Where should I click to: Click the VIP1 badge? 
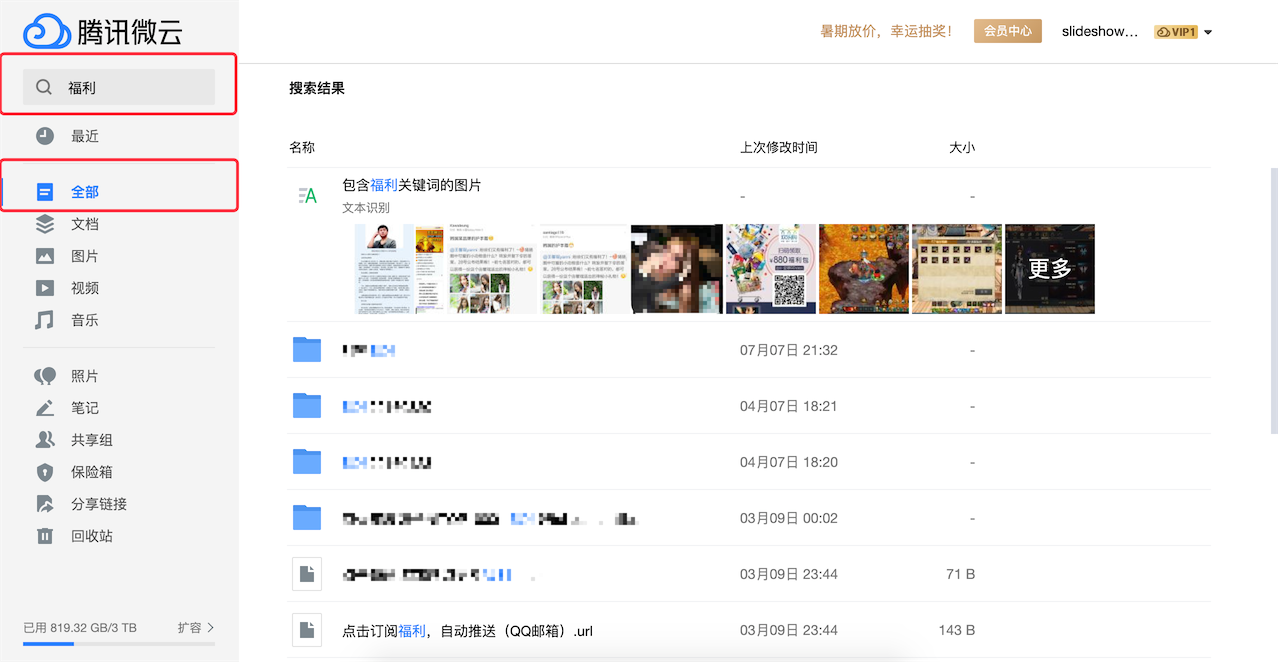(1176, 32)
